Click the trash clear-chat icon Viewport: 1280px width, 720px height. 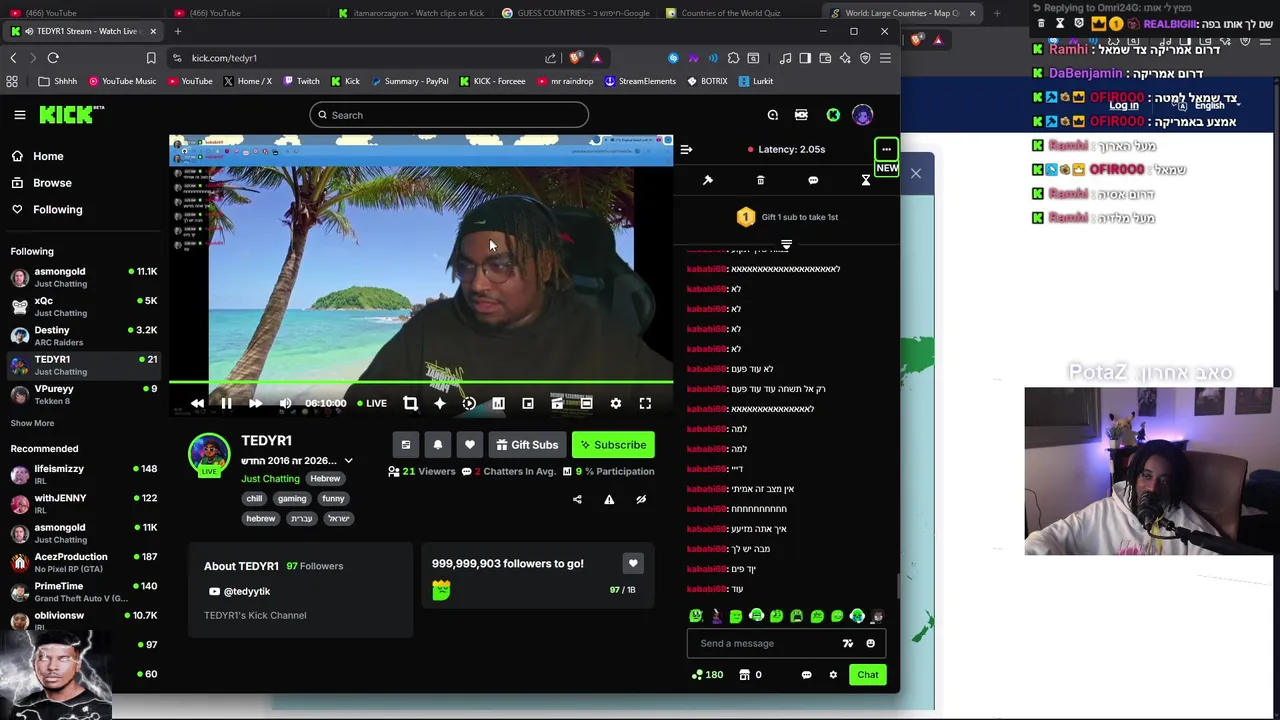click(760, 180)
